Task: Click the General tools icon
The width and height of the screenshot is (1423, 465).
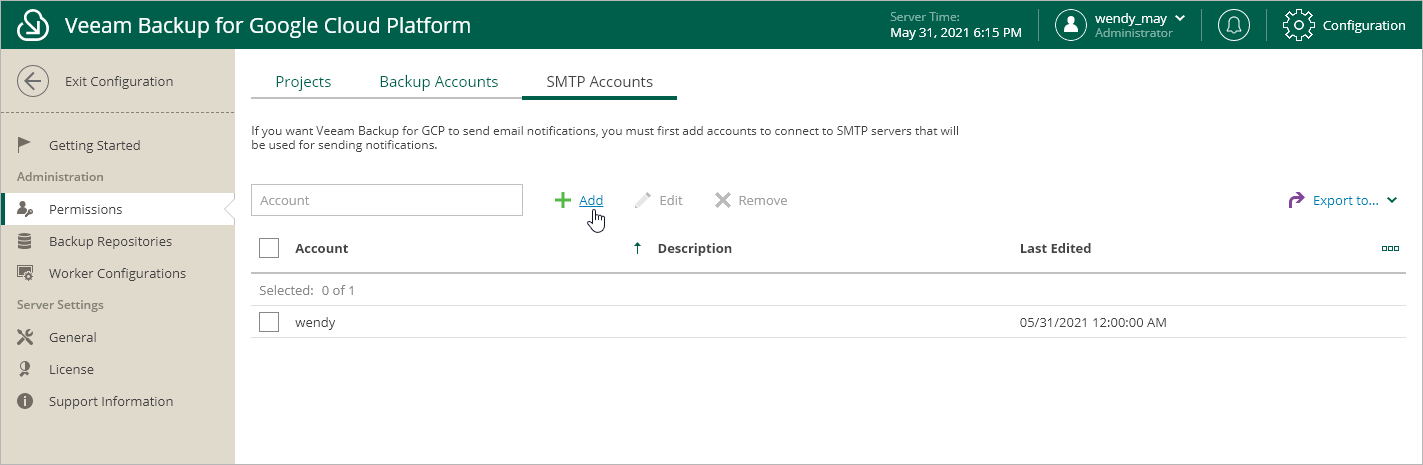Action: point(26,337)
